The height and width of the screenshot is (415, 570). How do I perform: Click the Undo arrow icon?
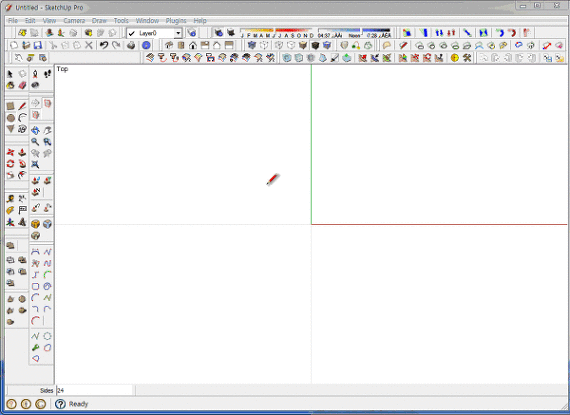click(104, 45)
